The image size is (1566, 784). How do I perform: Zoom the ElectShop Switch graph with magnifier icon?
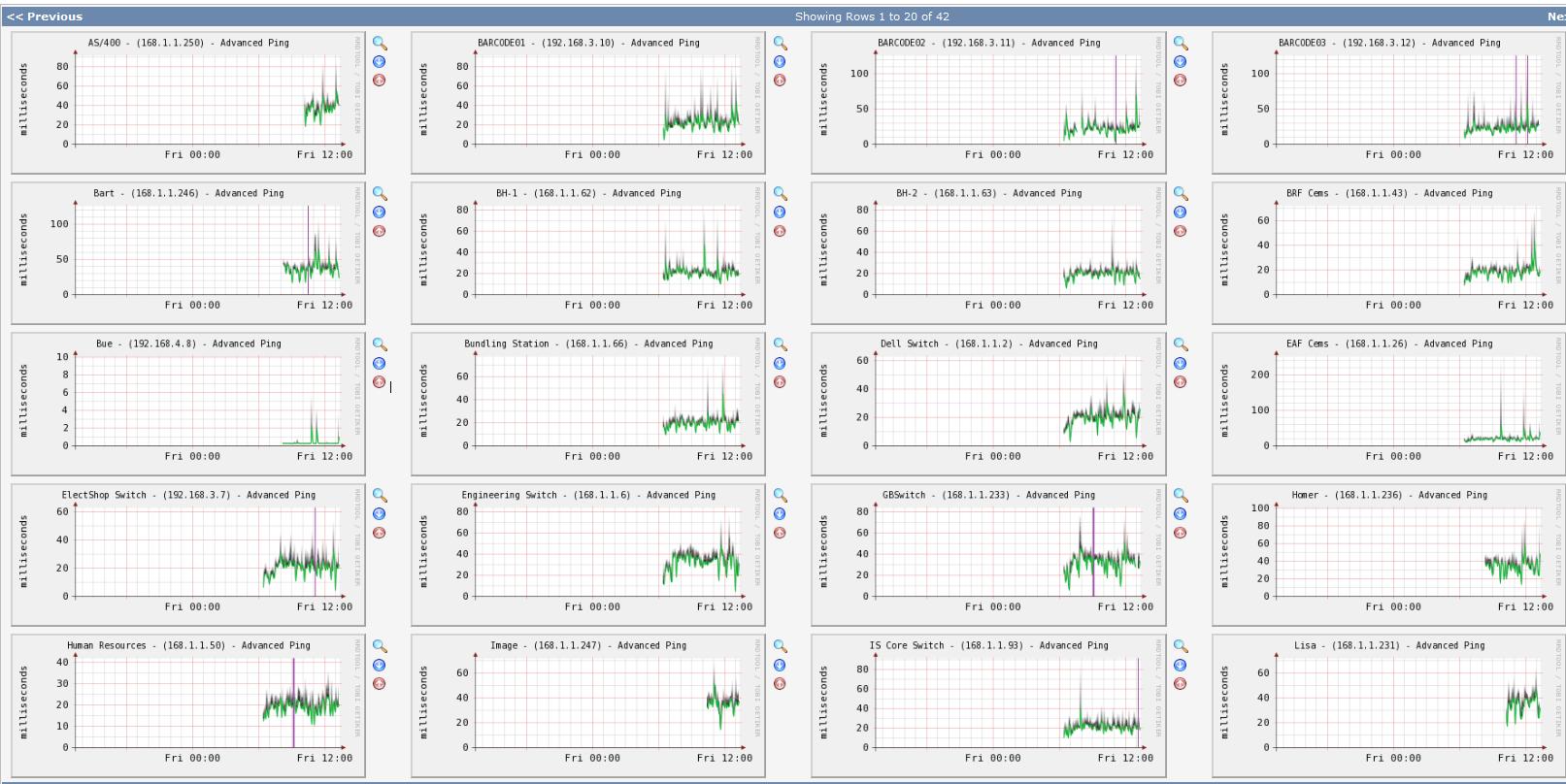380,496
